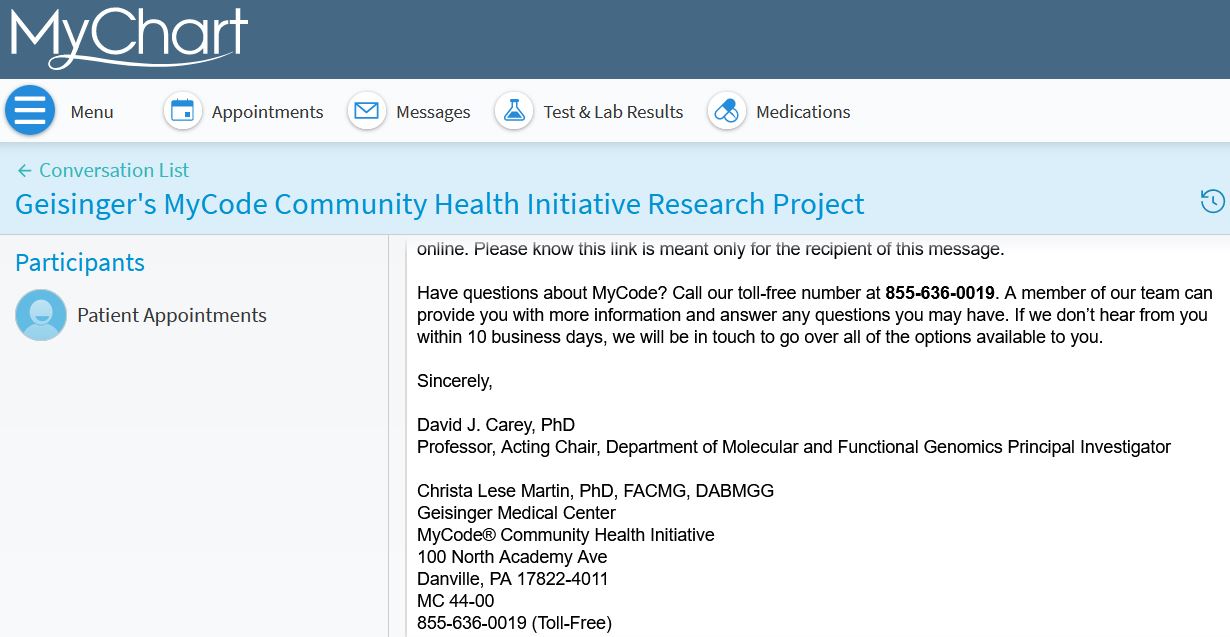Viewport: 1230px width, 637px height.
Task: Go back to Conversation List
Action: [103, 170]
